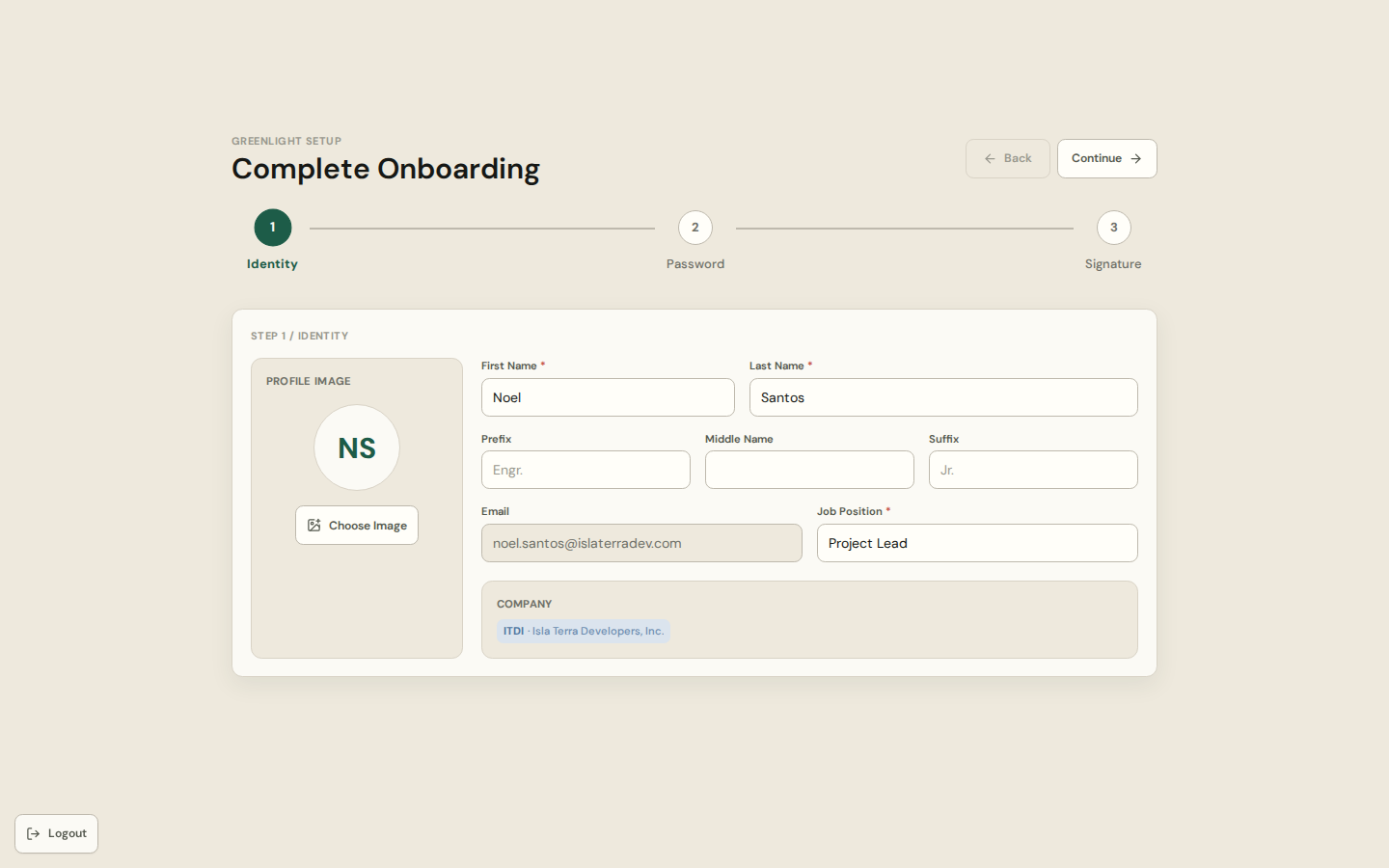Select step 1 Identity circle

(273, 228)
